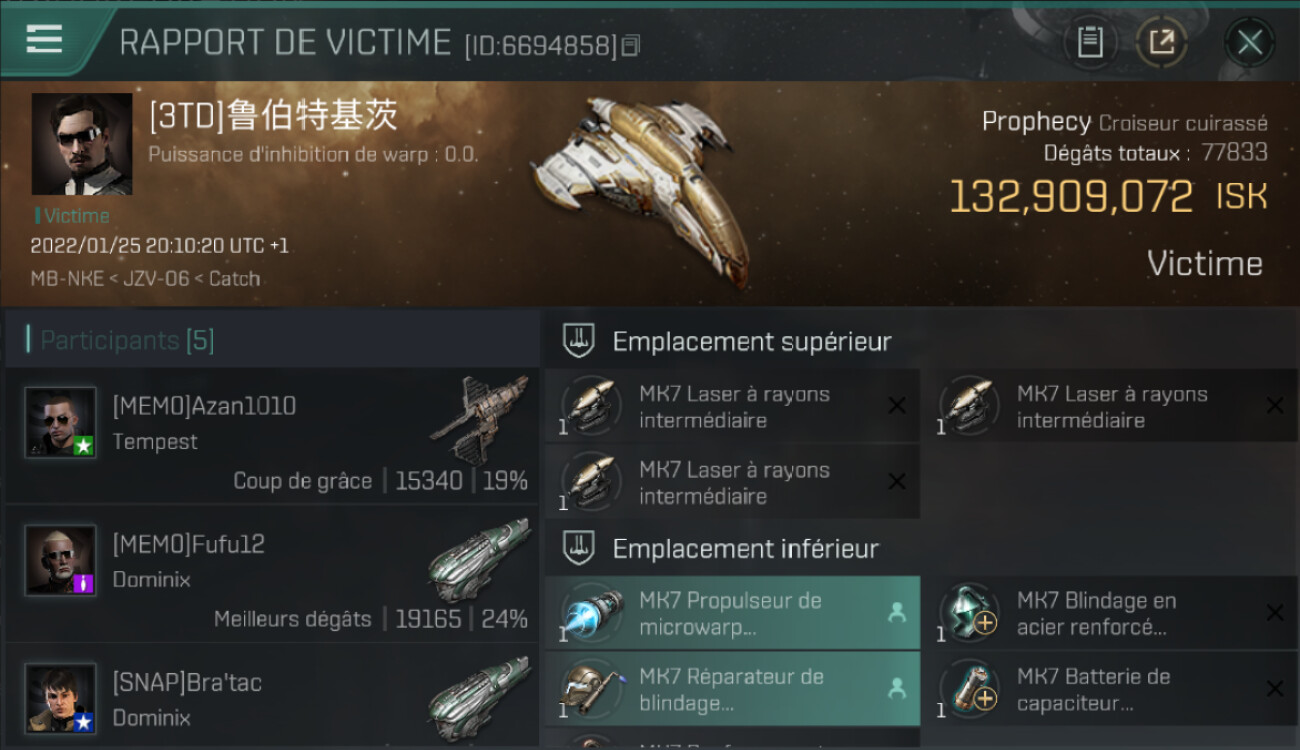Click the Tempest ship icon for Azan1010

(480, 418)
